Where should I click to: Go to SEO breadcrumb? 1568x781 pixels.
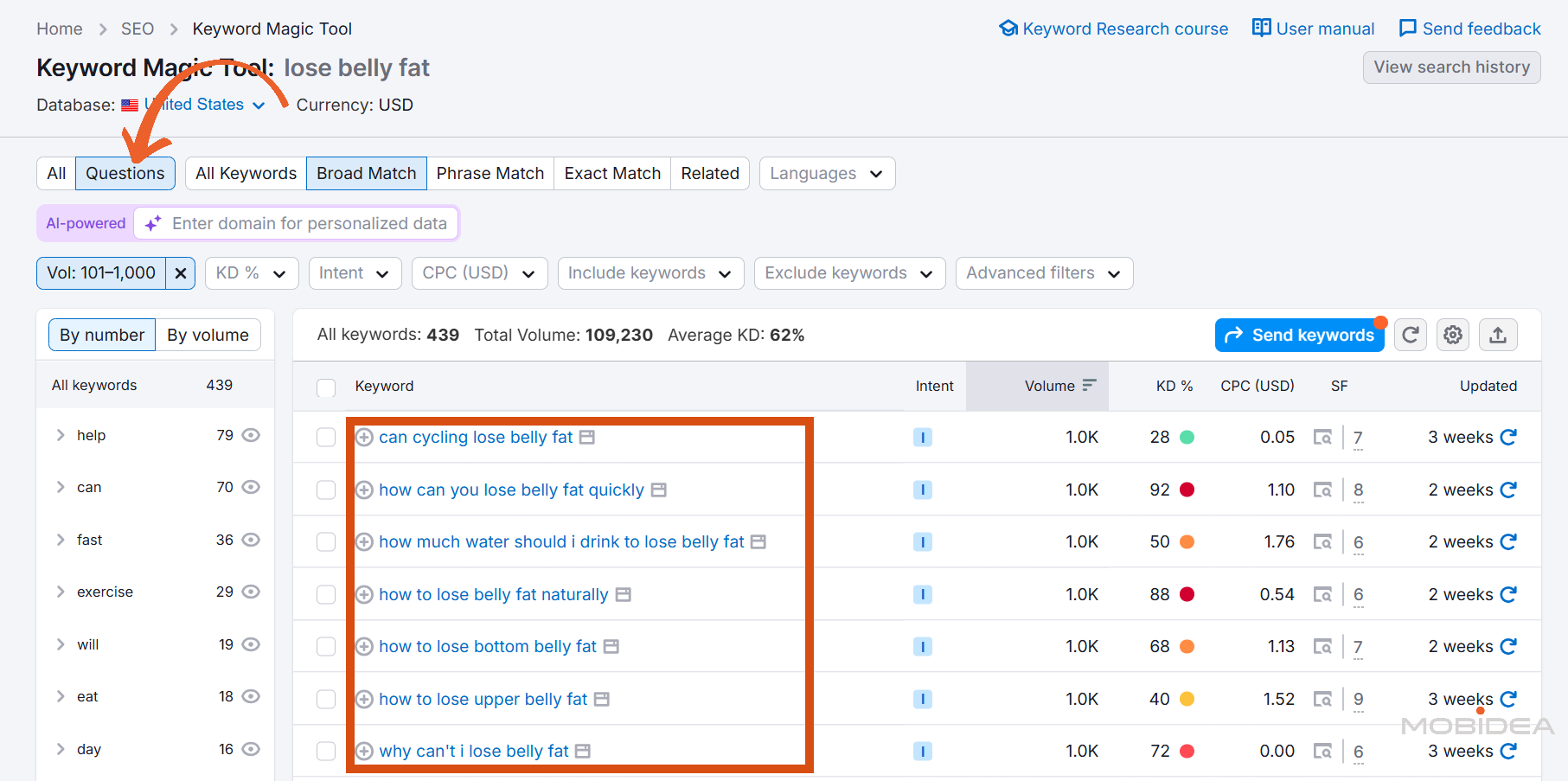(x=138, y=29)
